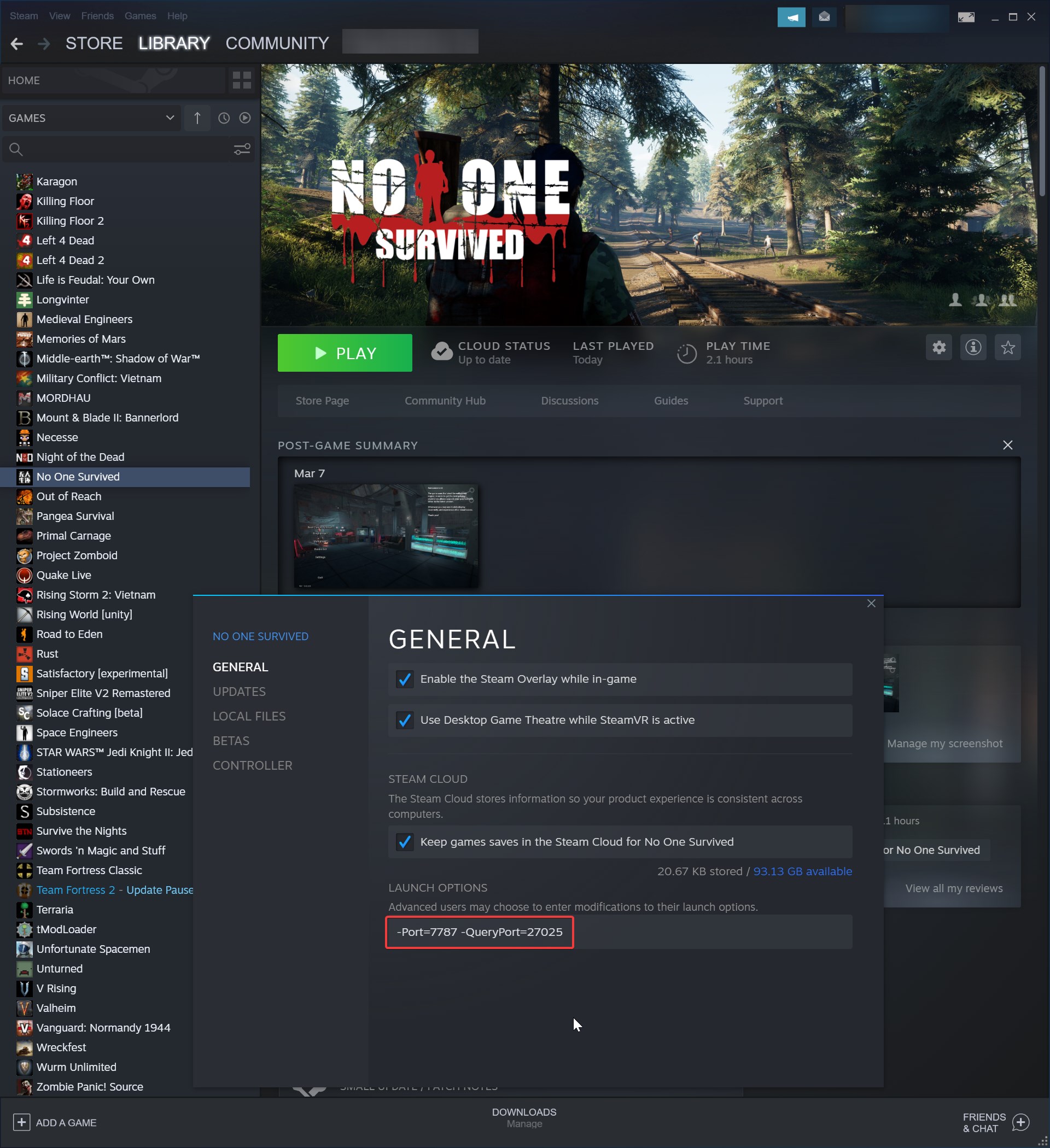Uncheck Desktop Game Theatre option
The width and height of the screenshot is (1050, 1148).
pos(405,720)
